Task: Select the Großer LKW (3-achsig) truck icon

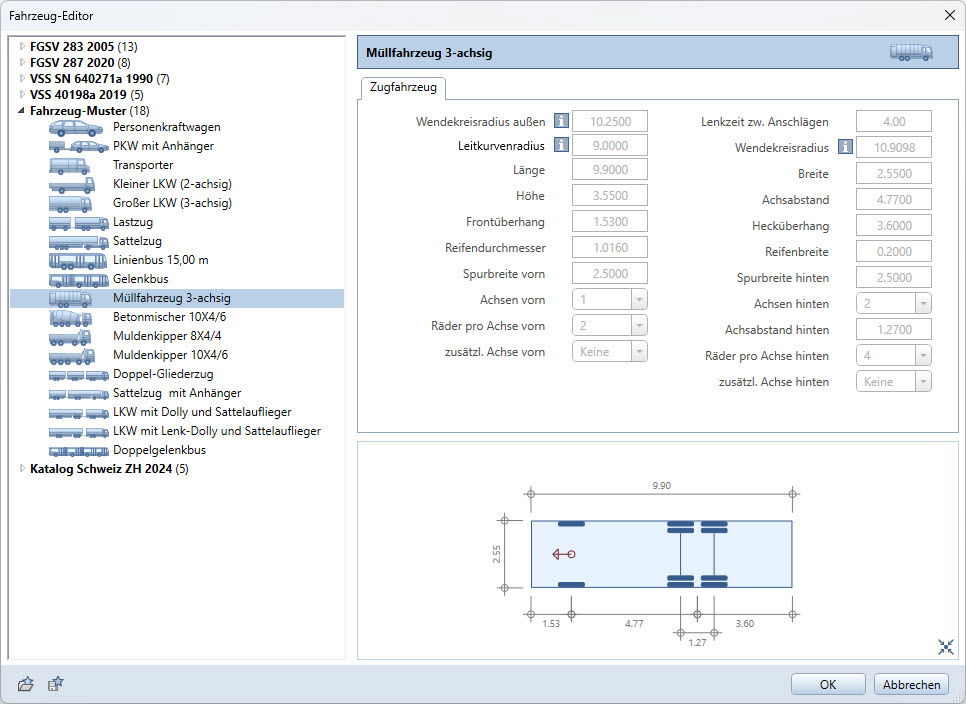Action: pos(70,203)
